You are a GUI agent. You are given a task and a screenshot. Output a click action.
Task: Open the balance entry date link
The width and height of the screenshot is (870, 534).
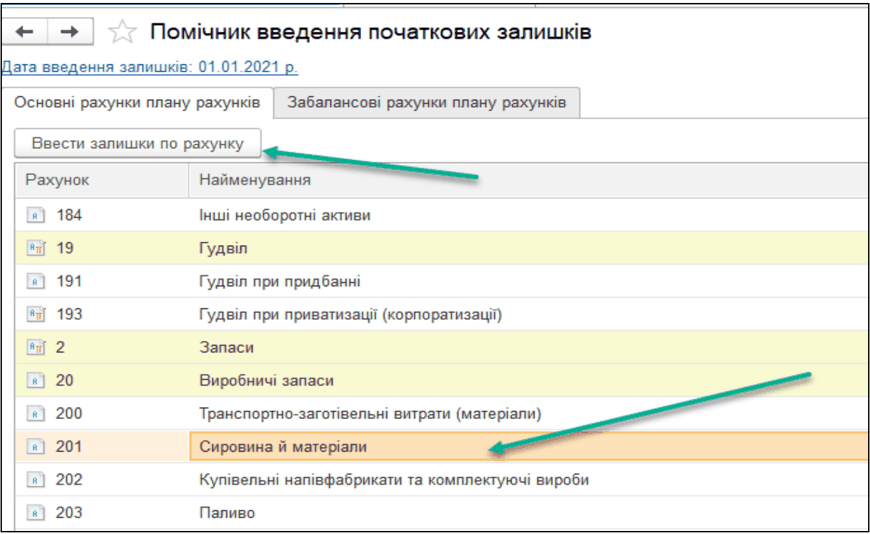[x=150, y=68]
